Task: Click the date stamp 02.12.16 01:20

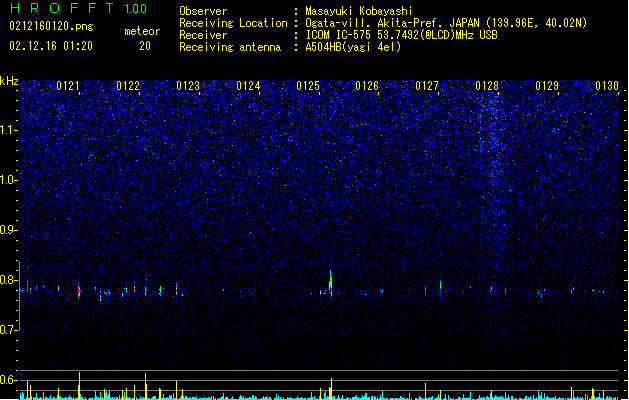Action: click(x=51, y=46)
